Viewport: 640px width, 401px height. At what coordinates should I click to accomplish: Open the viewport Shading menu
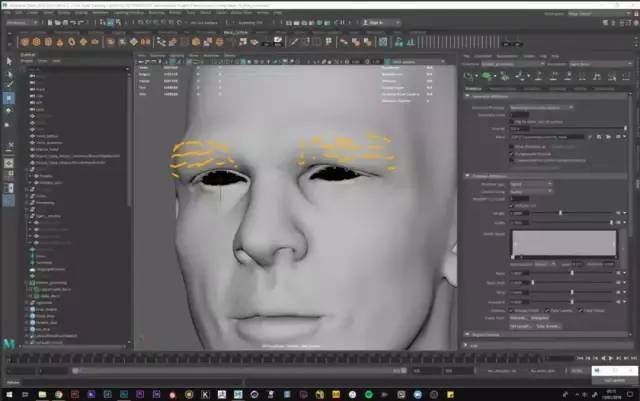[x=158, y=55]
